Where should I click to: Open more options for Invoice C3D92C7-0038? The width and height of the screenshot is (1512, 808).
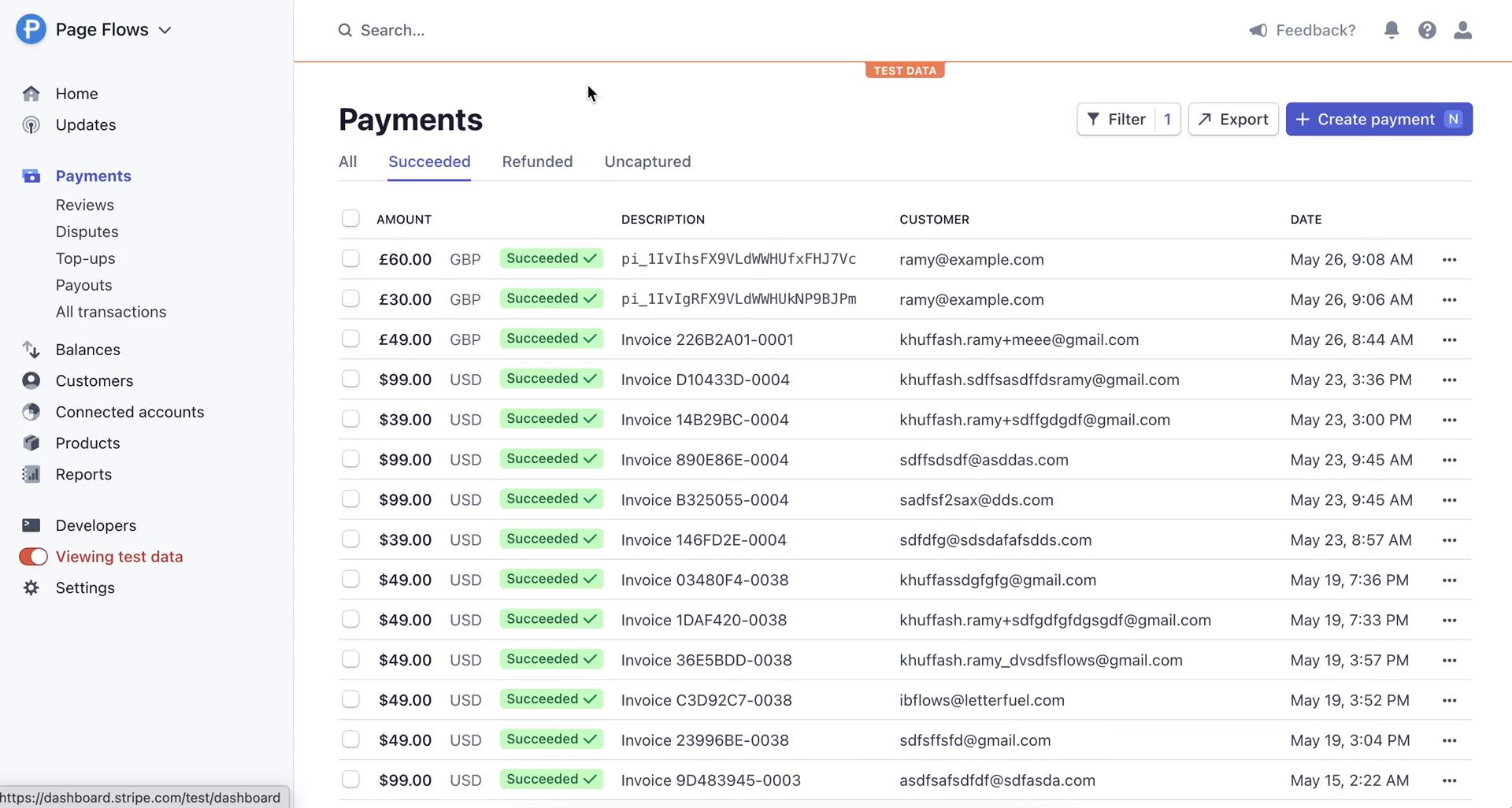pyautogui.click(x=1449, y=701)
